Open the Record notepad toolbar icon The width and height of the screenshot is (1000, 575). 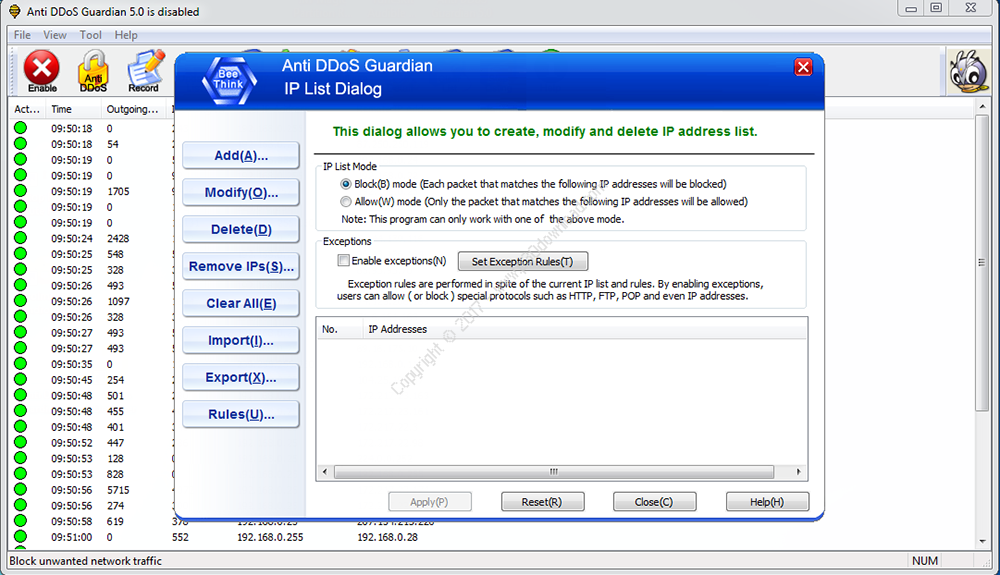(144, 71)
